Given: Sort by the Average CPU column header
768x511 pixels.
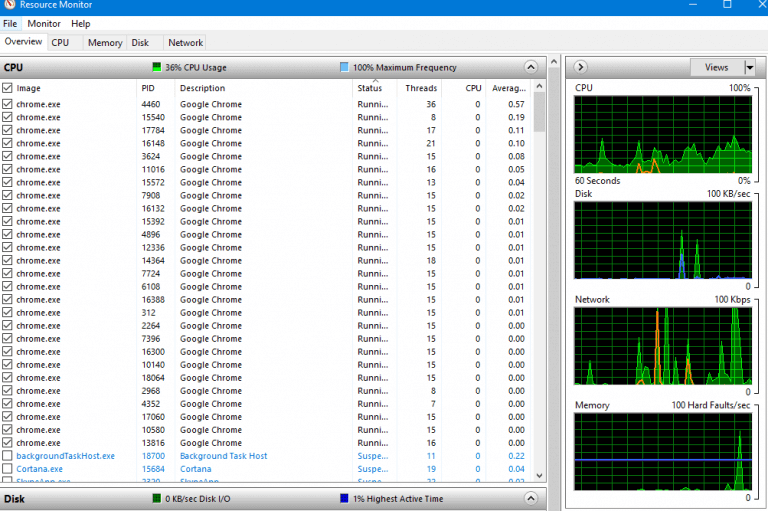Looking at the screenshot, I should point(508,88).
